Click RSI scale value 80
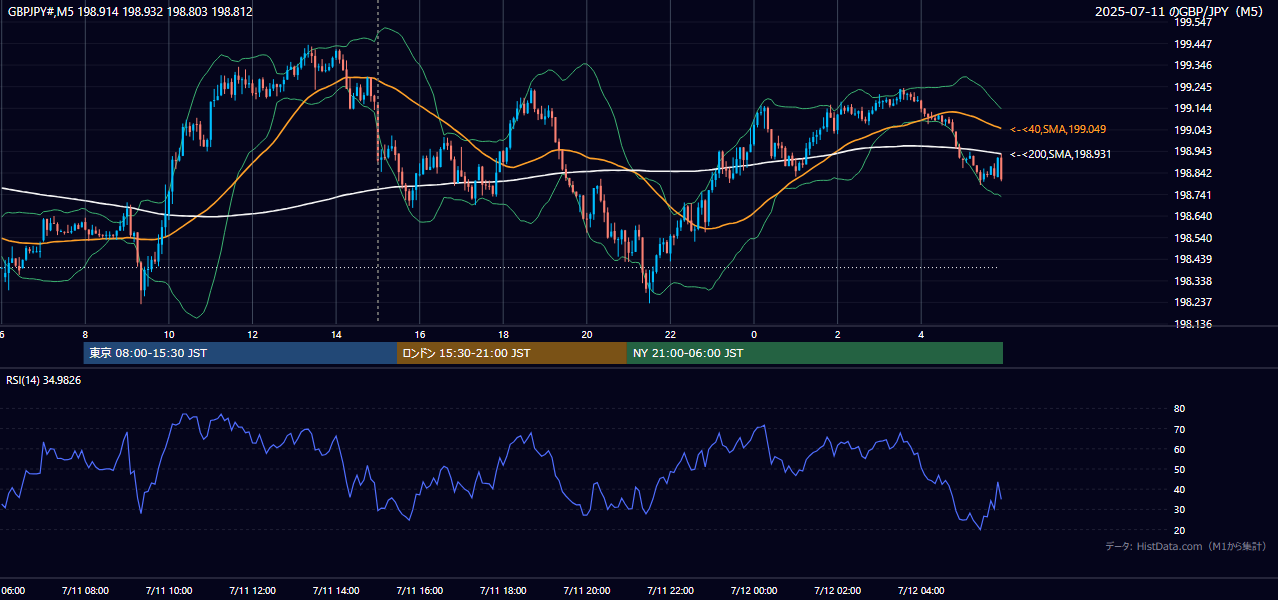This screenshot has height=600, width=1278. coord(1180,409)
